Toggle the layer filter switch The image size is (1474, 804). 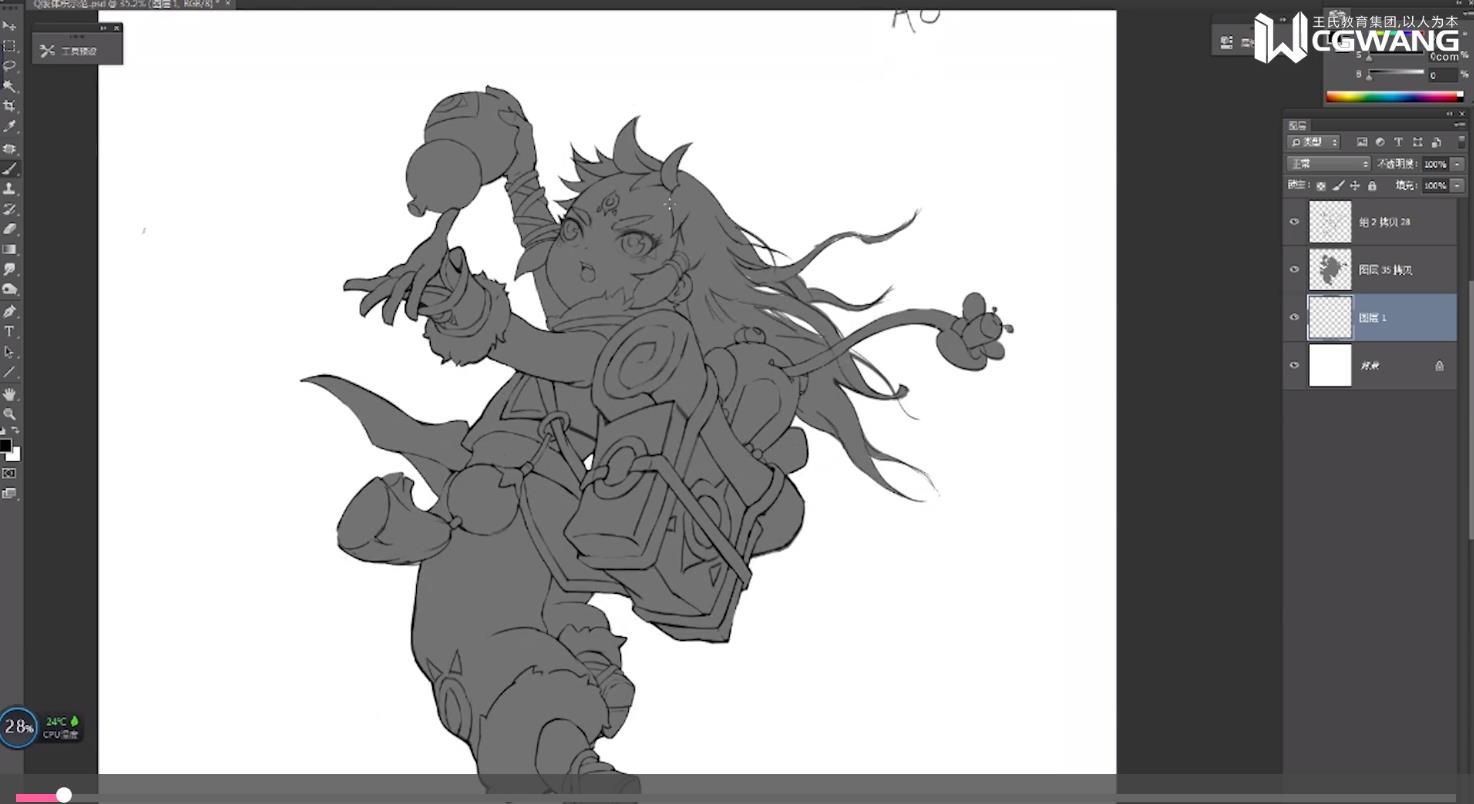(x=1461, y=142)
